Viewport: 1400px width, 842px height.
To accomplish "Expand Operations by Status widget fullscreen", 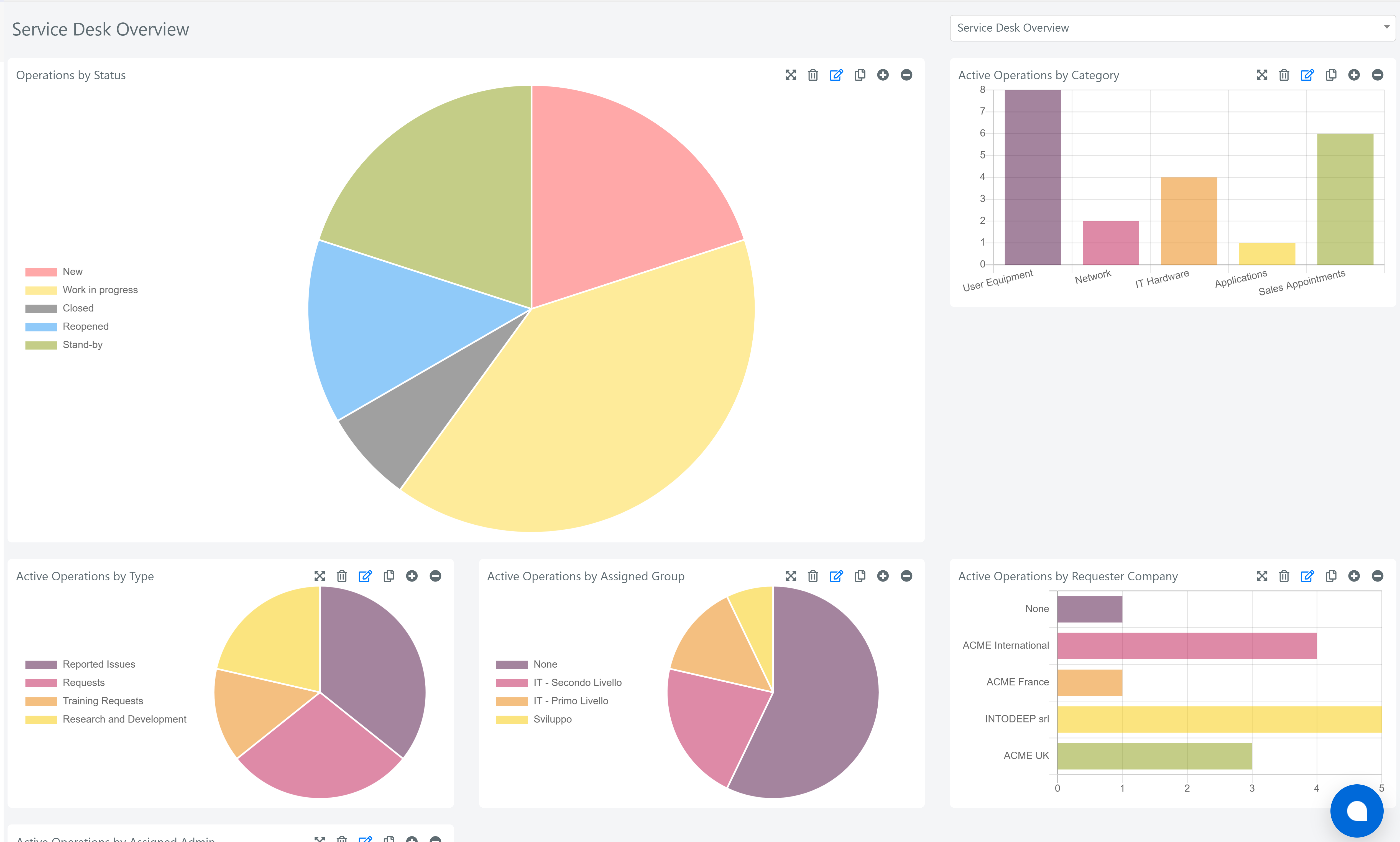I will [791, 75].
